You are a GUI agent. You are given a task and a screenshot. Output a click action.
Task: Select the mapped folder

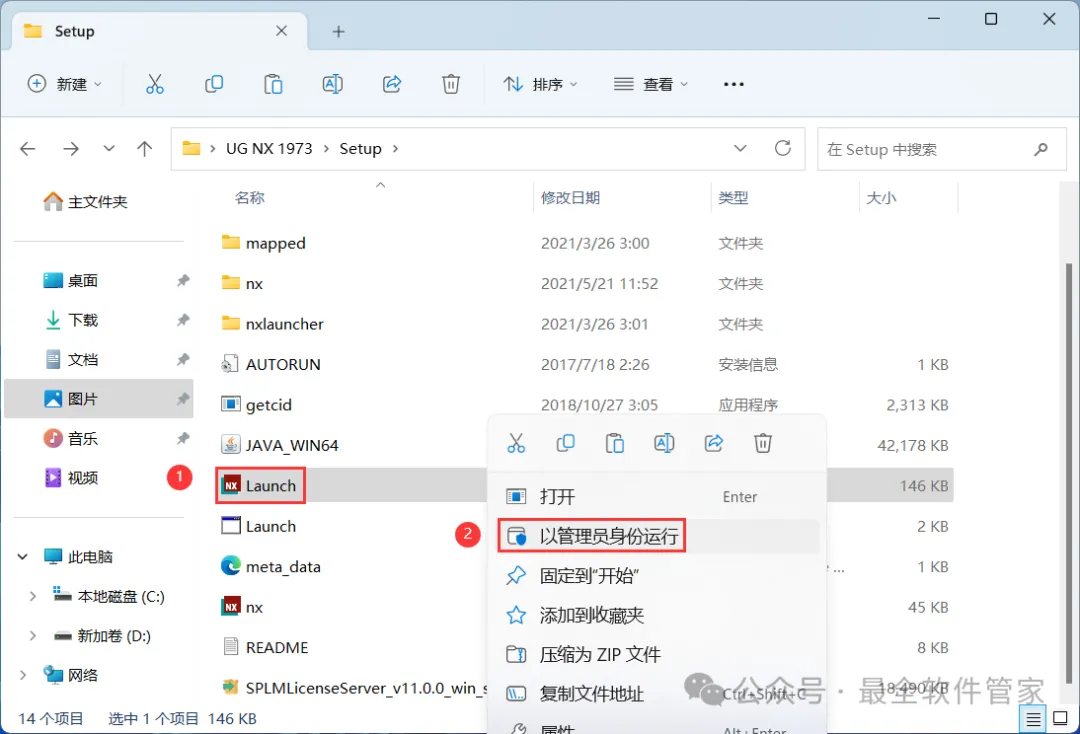(x=264, y=243)
